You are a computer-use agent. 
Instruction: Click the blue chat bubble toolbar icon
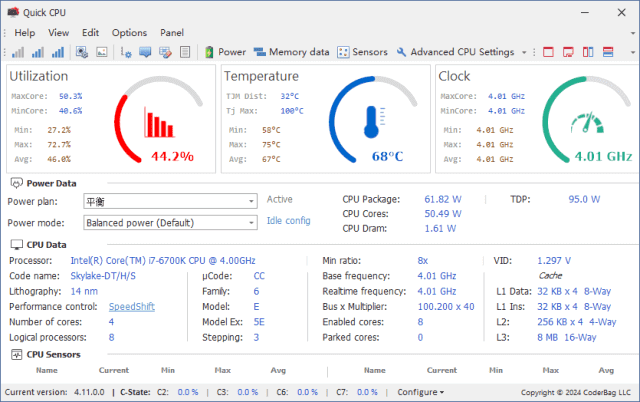point(146,52)
